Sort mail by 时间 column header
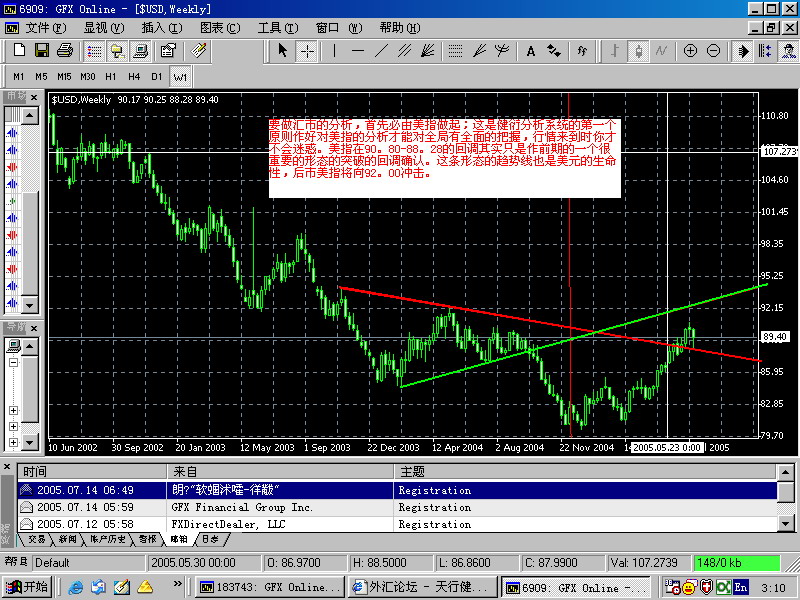Screen dimensions: 800x600 pos(92,471)
